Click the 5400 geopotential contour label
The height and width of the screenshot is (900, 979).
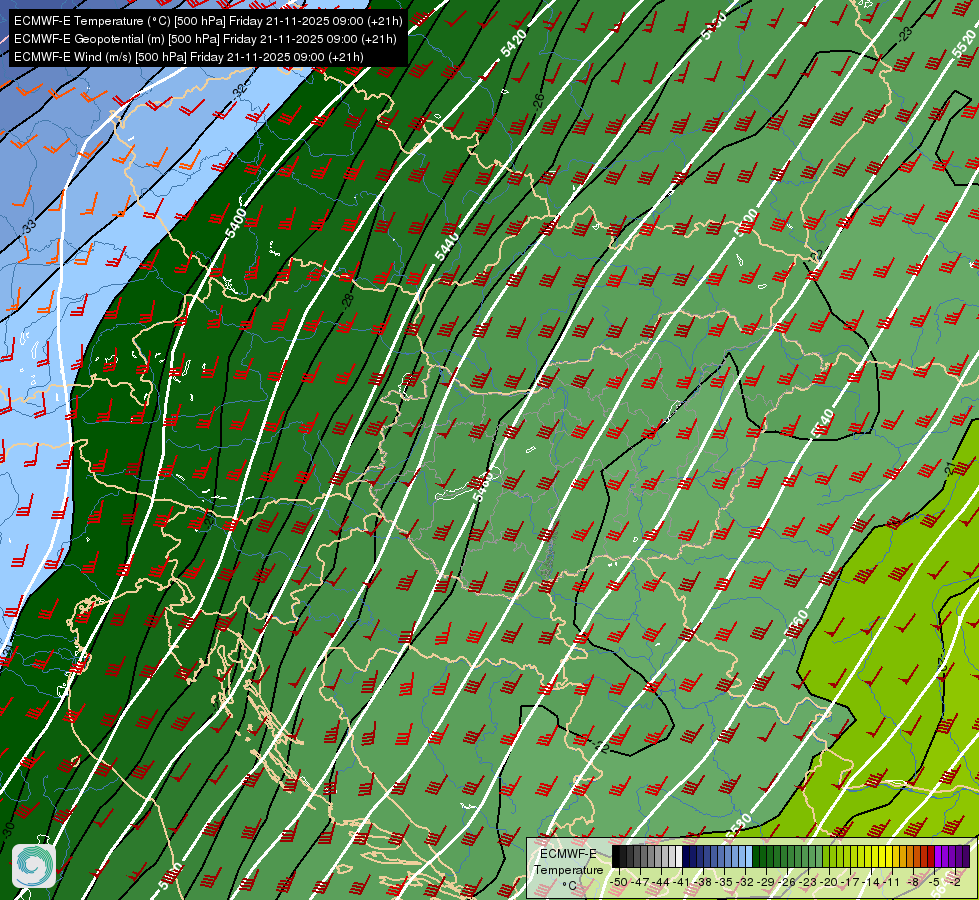click(x=236, y=223)
